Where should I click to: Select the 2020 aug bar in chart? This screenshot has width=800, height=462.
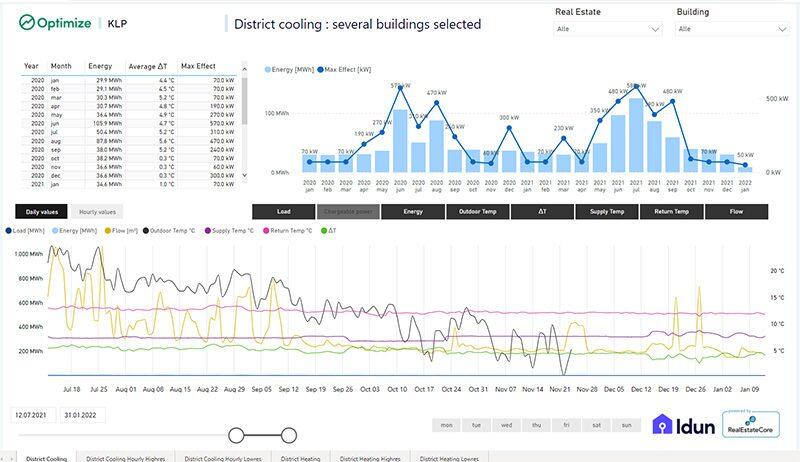pos(436,146)
